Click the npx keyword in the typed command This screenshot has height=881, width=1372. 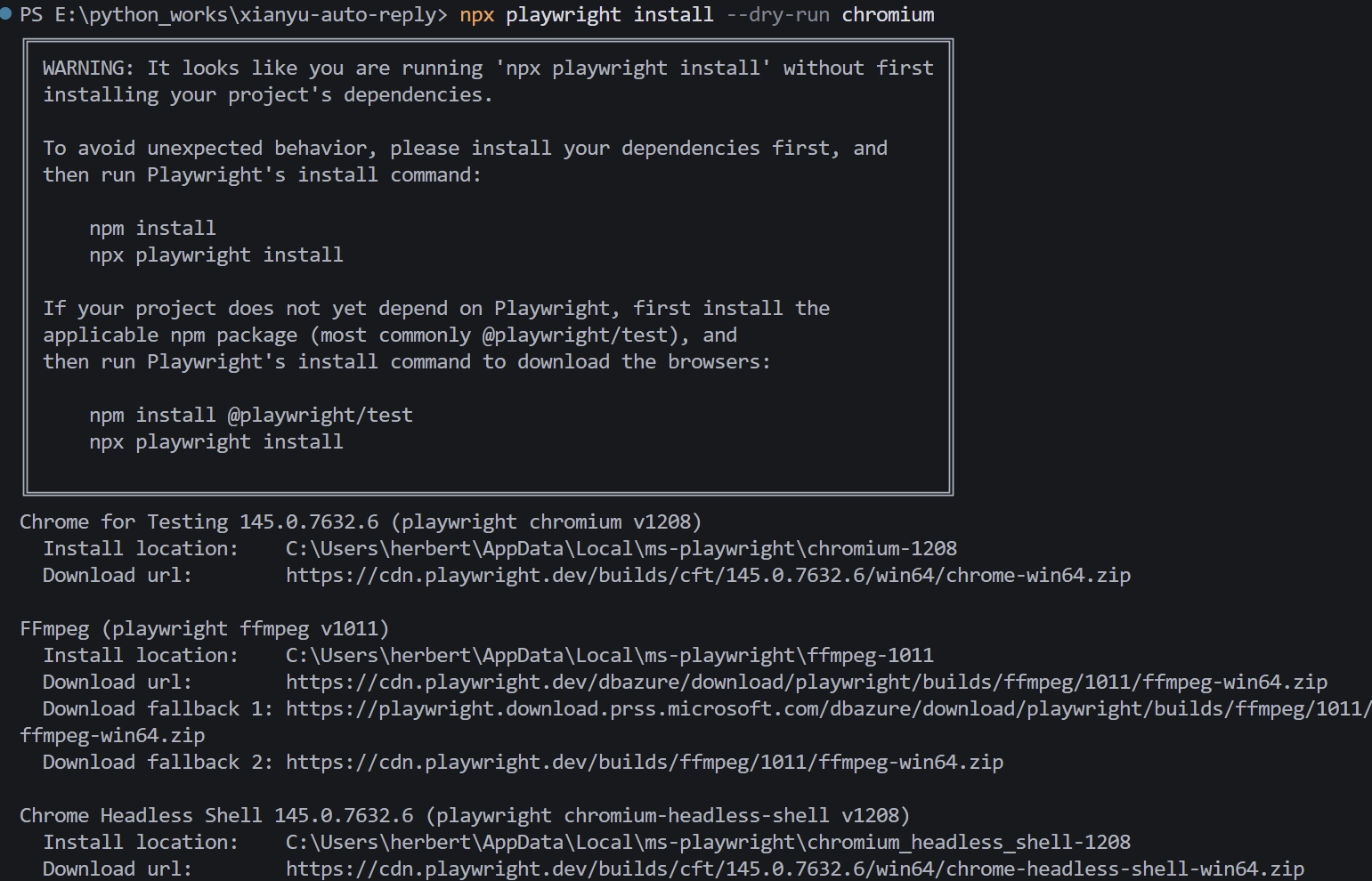pyautogui.click(x=476, y=15)
